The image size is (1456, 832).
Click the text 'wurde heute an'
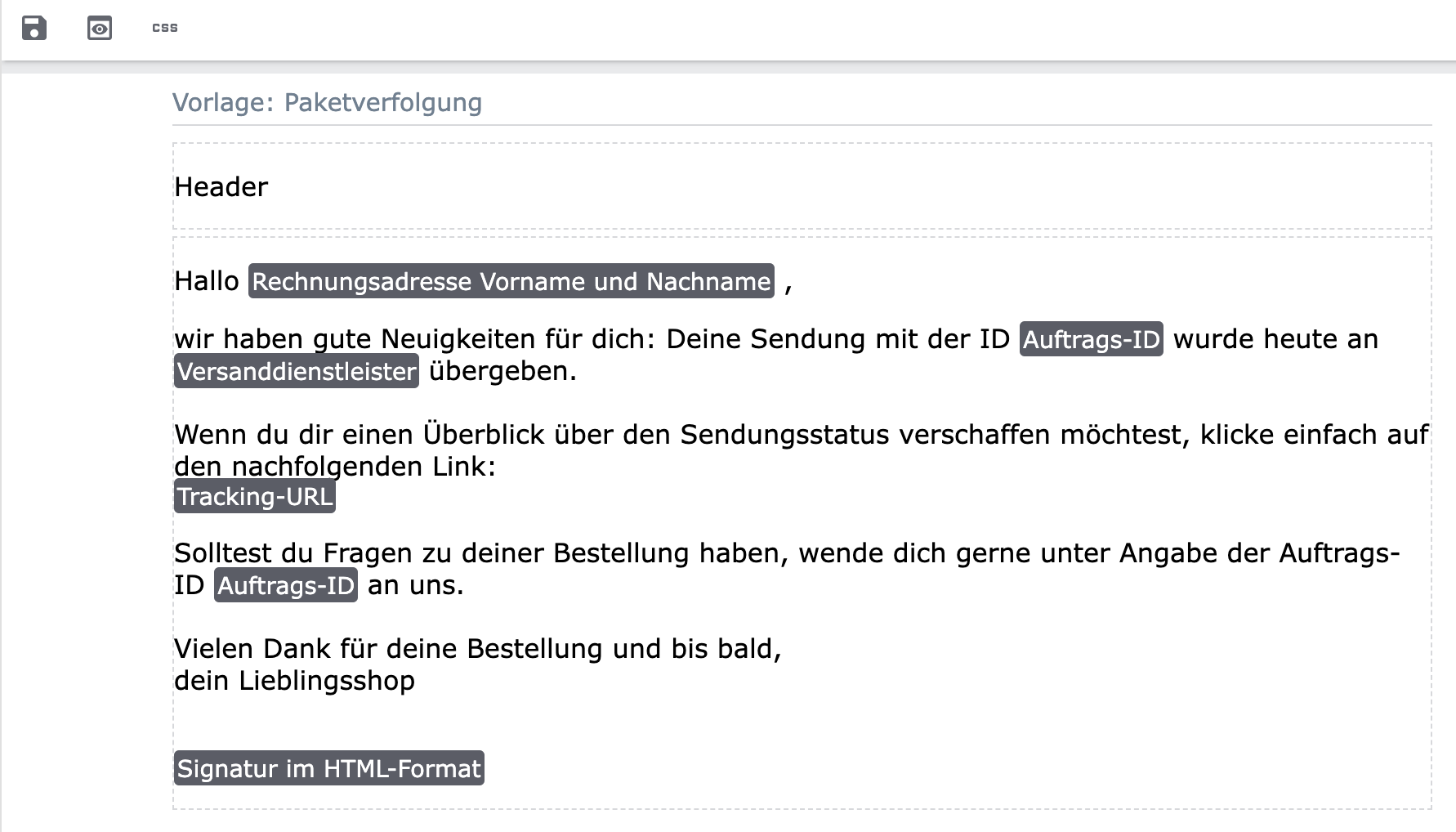(x=1275, y=339)
